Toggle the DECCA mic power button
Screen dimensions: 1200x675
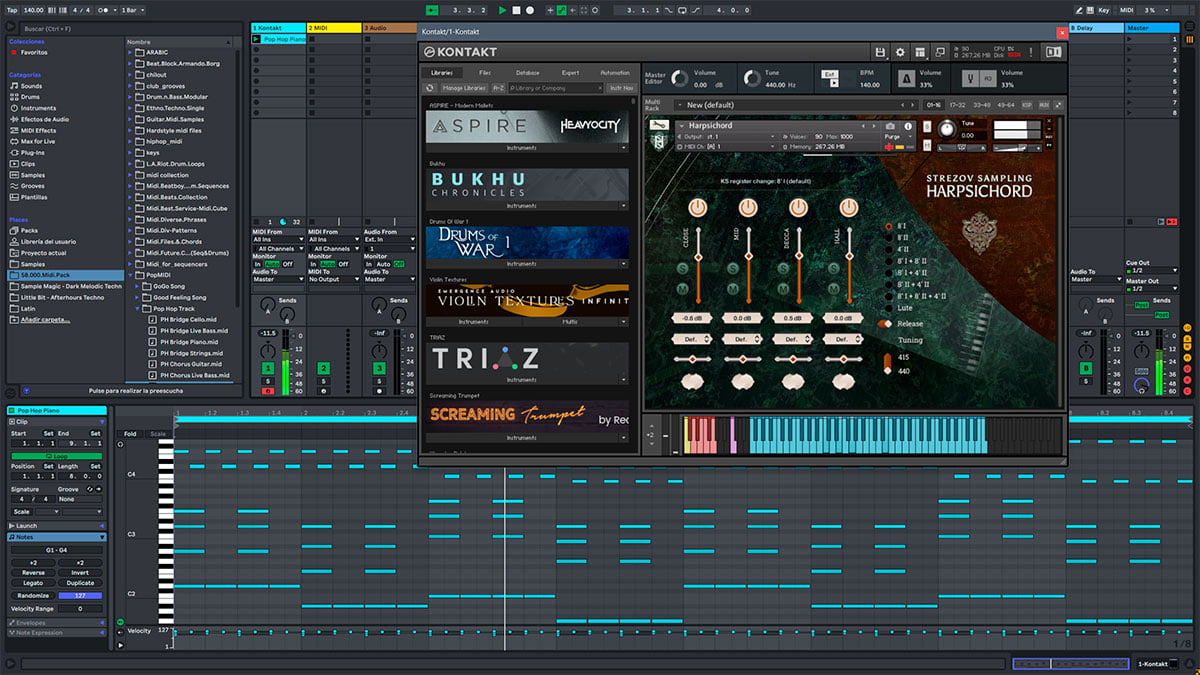click(798, 207)
